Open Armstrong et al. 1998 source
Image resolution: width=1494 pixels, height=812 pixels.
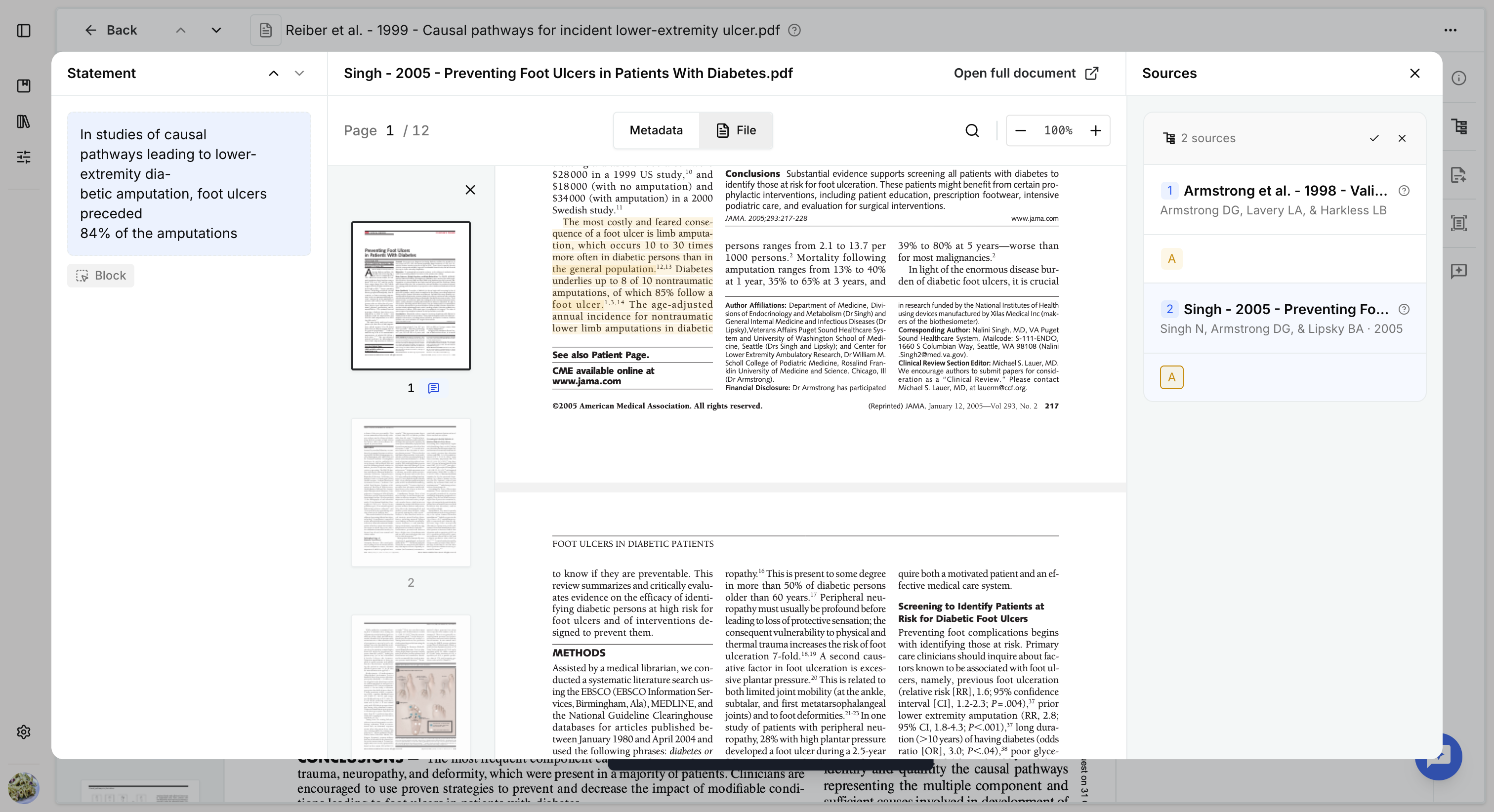pyautogui.click(x=1285, y=200)
